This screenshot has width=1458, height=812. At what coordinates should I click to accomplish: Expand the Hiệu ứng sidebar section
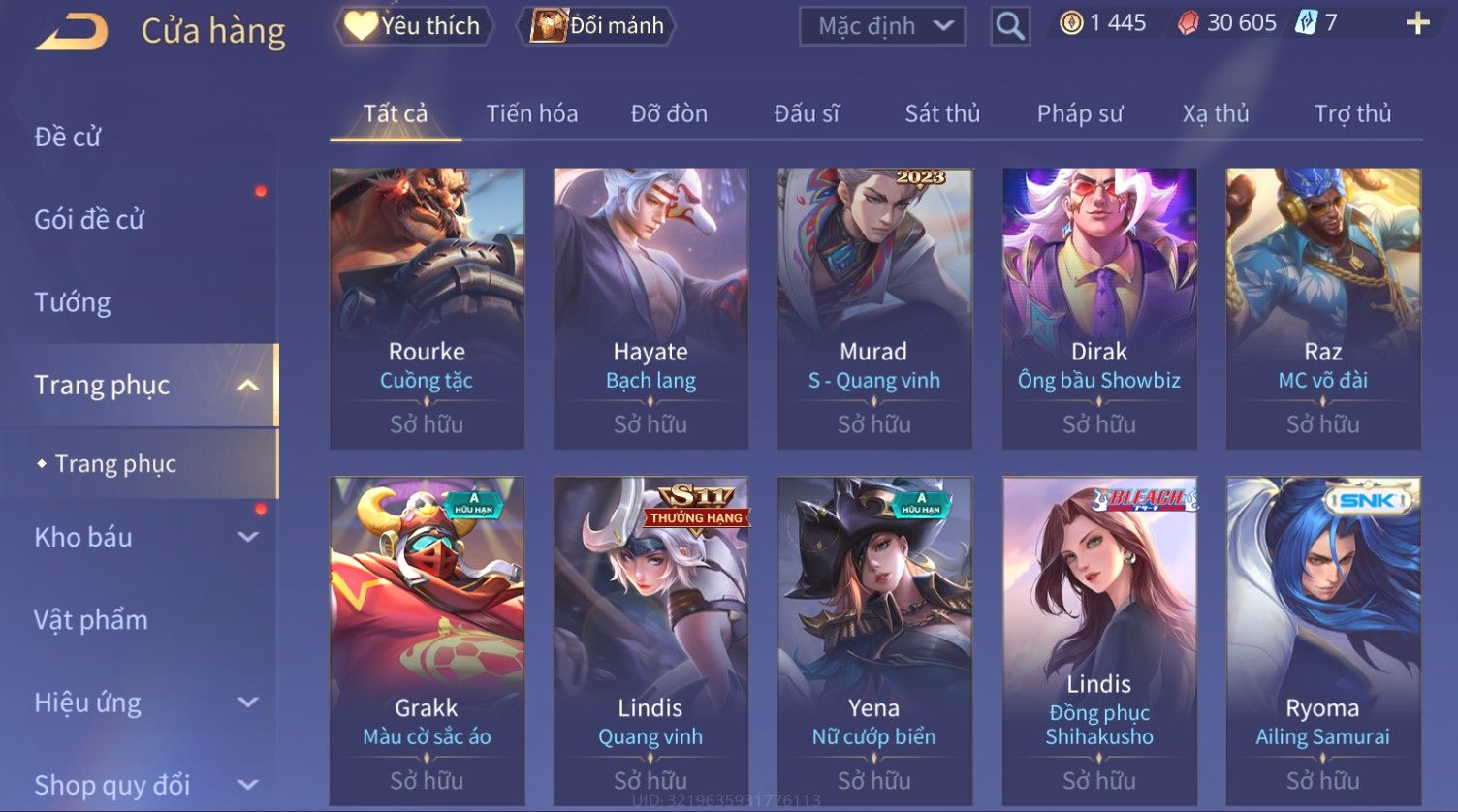(x=248, y=702)
